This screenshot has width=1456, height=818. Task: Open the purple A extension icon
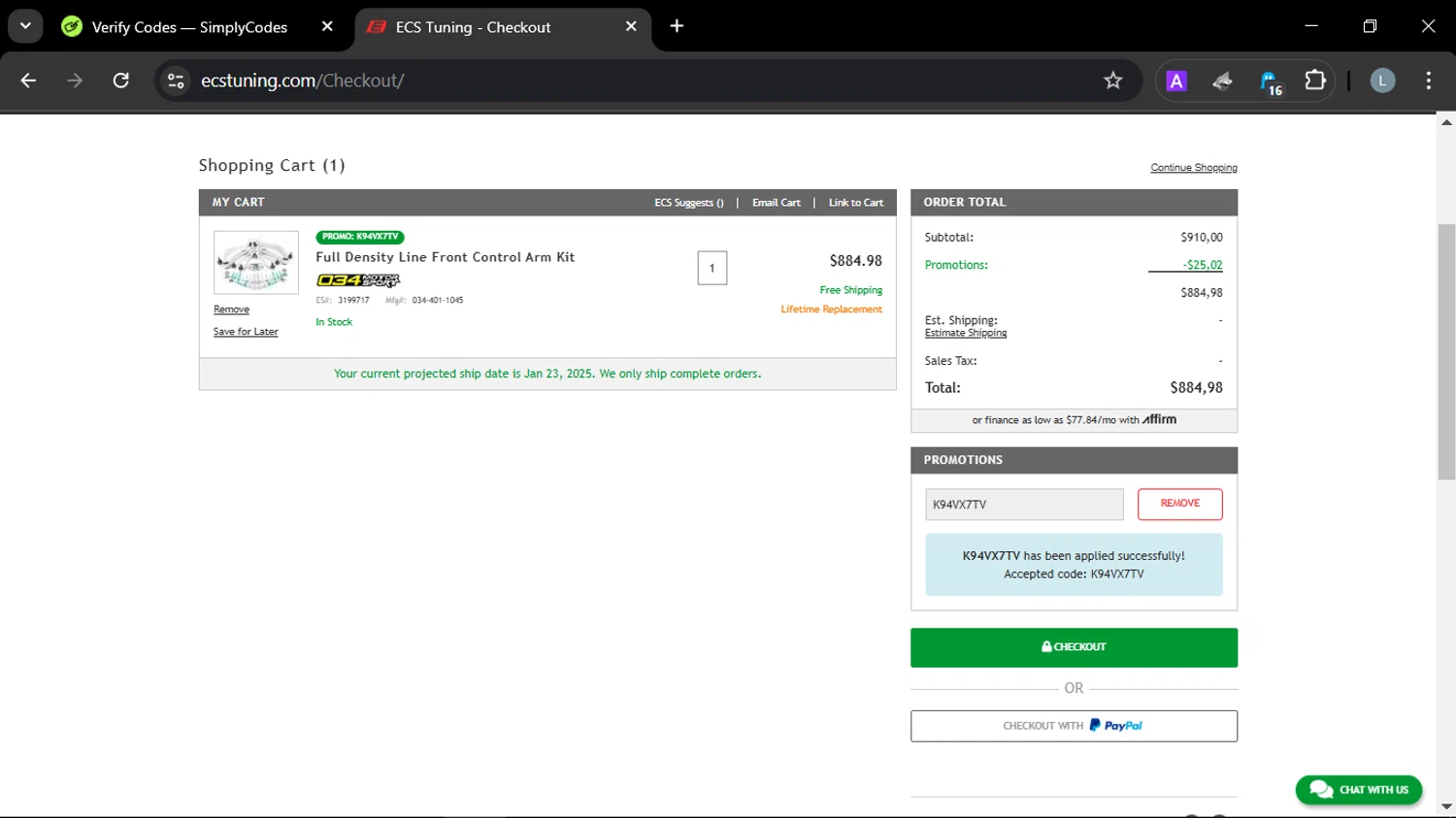[1176, 82]
